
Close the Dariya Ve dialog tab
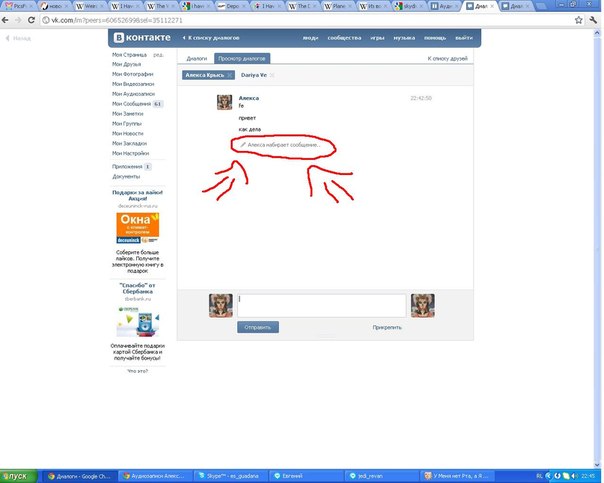[271, 75]
